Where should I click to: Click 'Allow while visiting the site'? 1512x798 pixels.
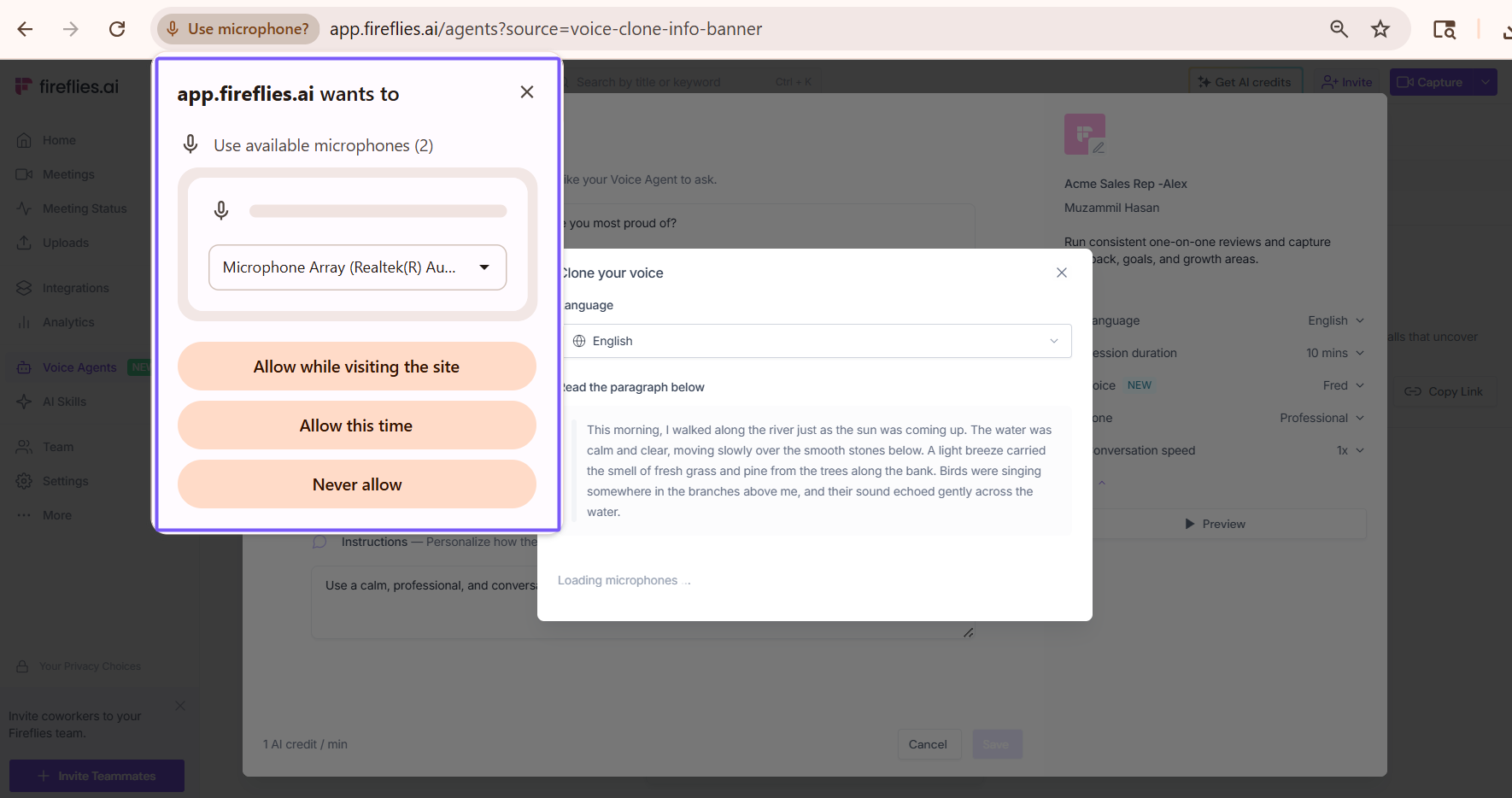[x=357, y=367]
